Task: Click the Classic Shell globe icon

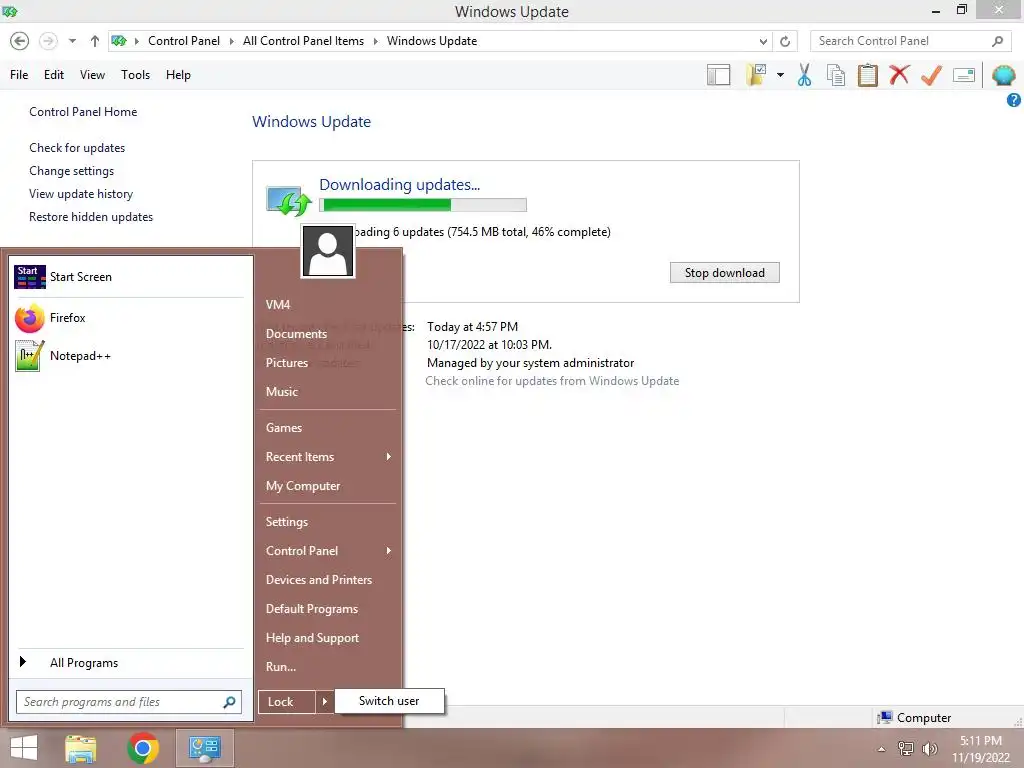Action: click(1004, 75)
